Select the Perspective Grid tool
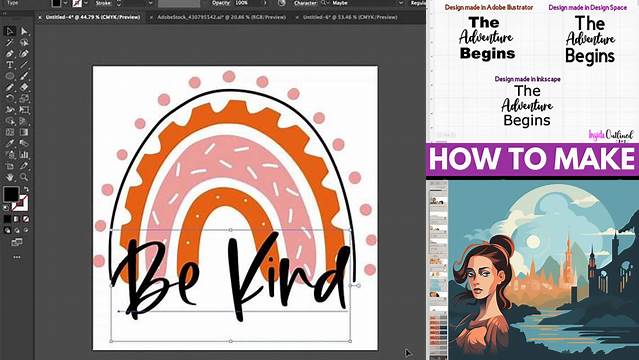 [x=24, y=121]
